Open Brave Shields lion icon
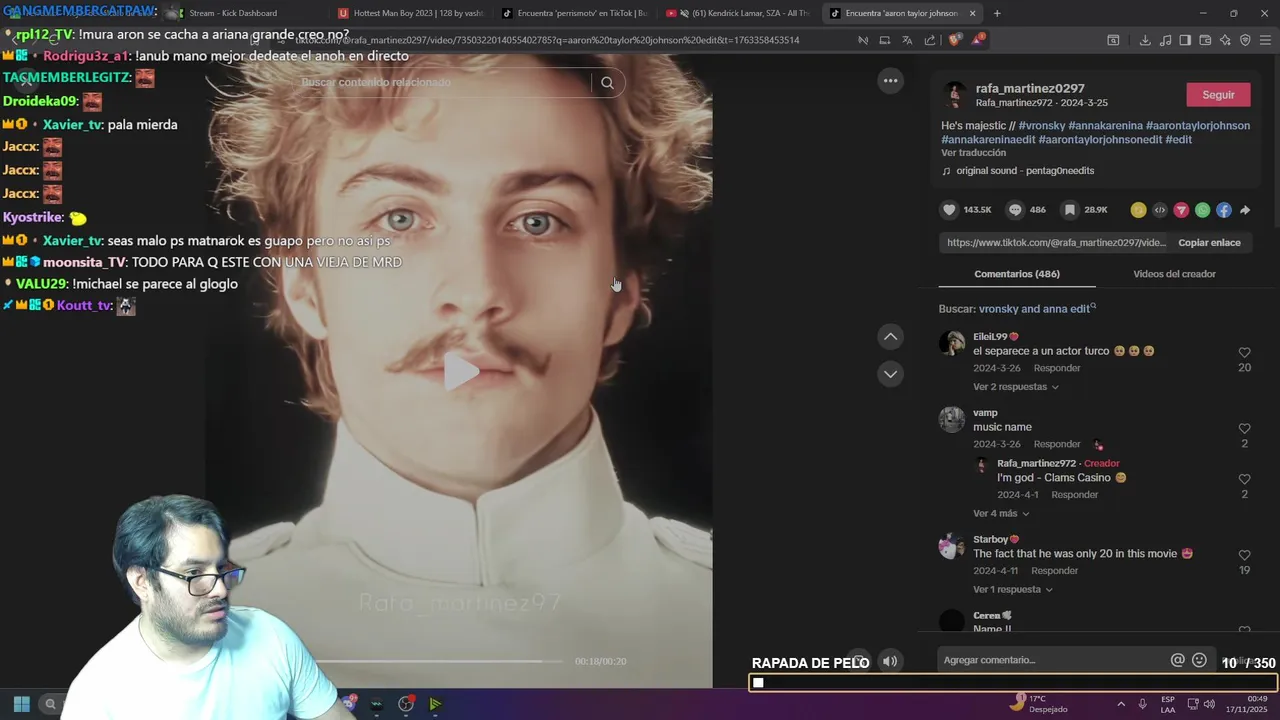Viewport: 1280px width, 720px height. click(955, 40)
